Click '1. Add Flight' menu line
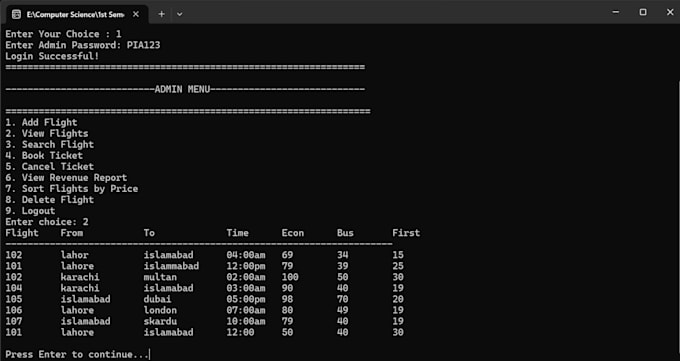The image size is (680, 361). [41, 123]
